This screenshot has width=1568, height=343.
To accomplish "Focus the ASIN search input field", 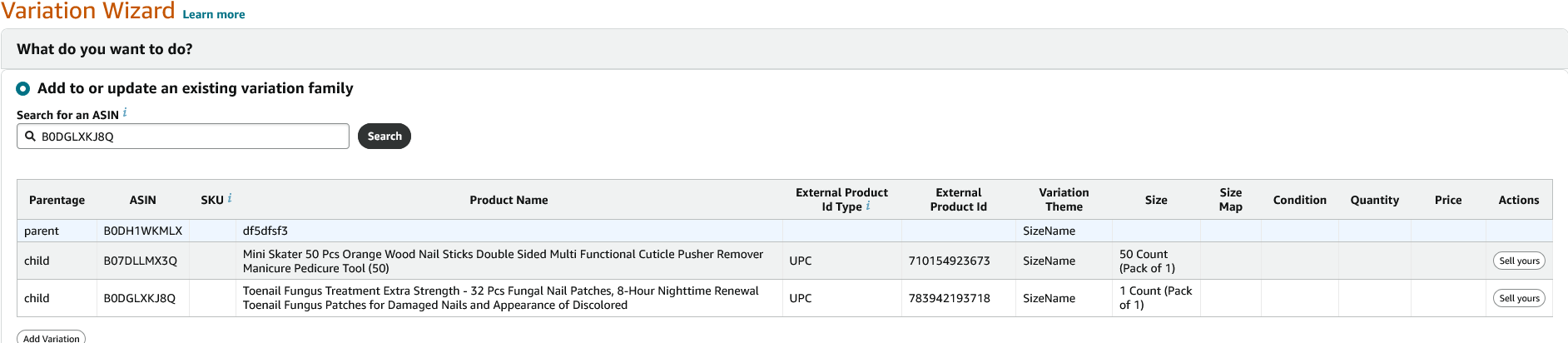I will click(x=183, y=137).
